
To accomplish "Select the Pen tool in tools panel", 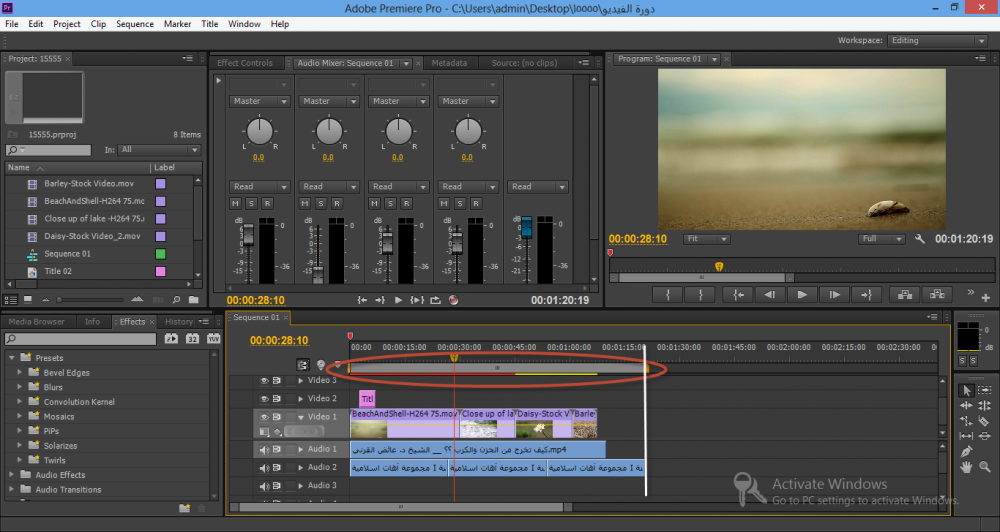I will coord(966,451).
